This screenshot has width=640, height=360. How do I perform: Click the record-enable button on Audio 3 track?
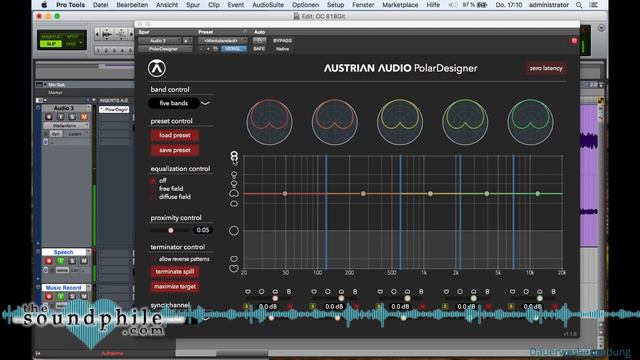tap(49, 117)
